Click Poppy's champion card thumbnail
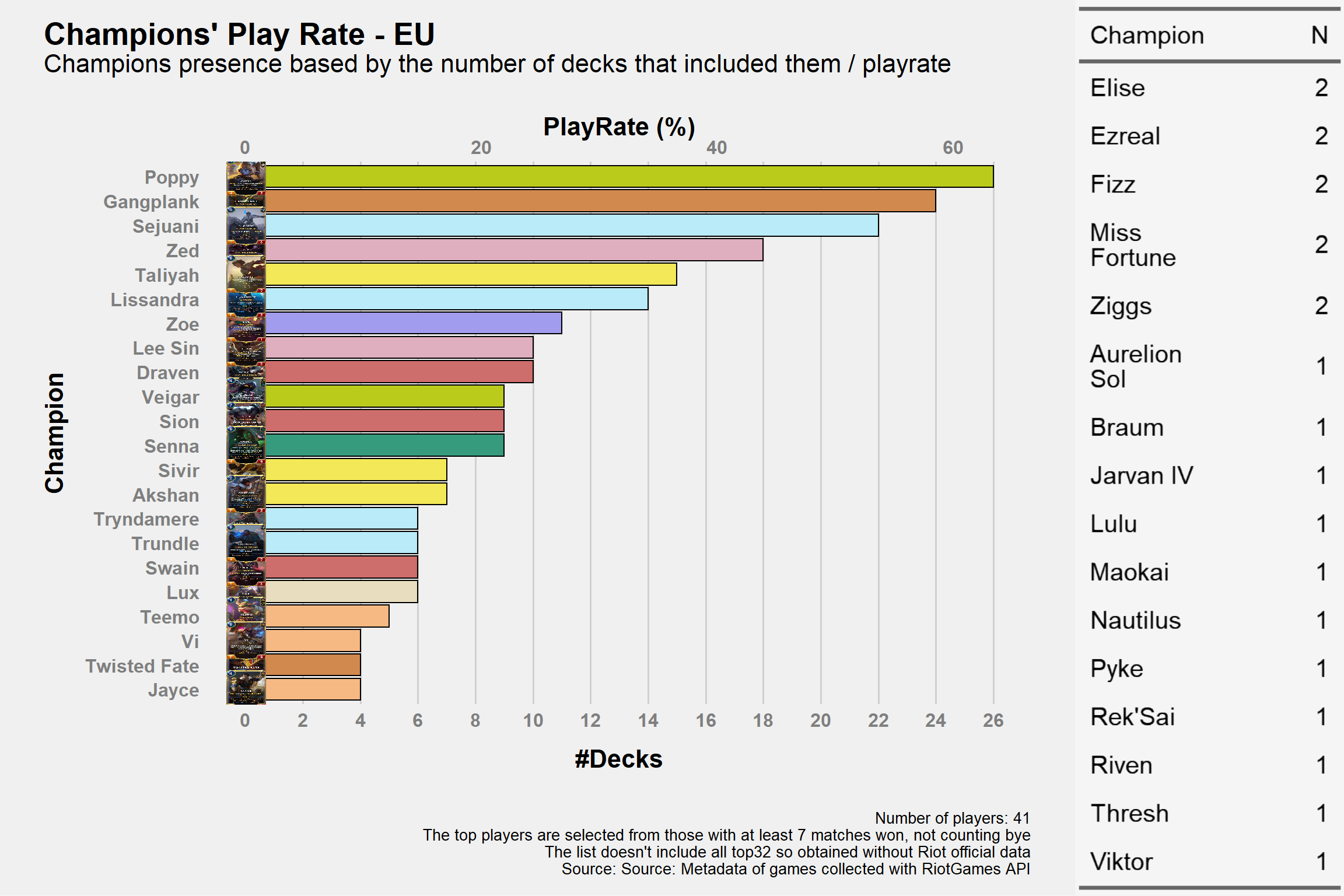 pyautogui.click(x=246, y=177)
